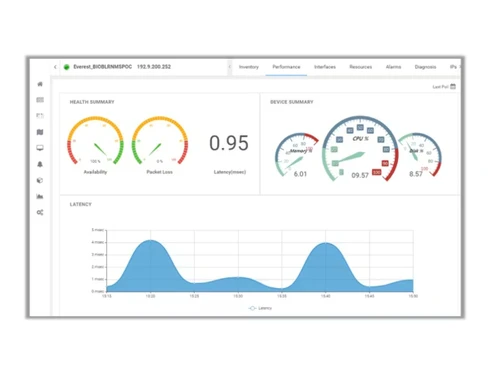Click the 0.95 latency value

229,143
